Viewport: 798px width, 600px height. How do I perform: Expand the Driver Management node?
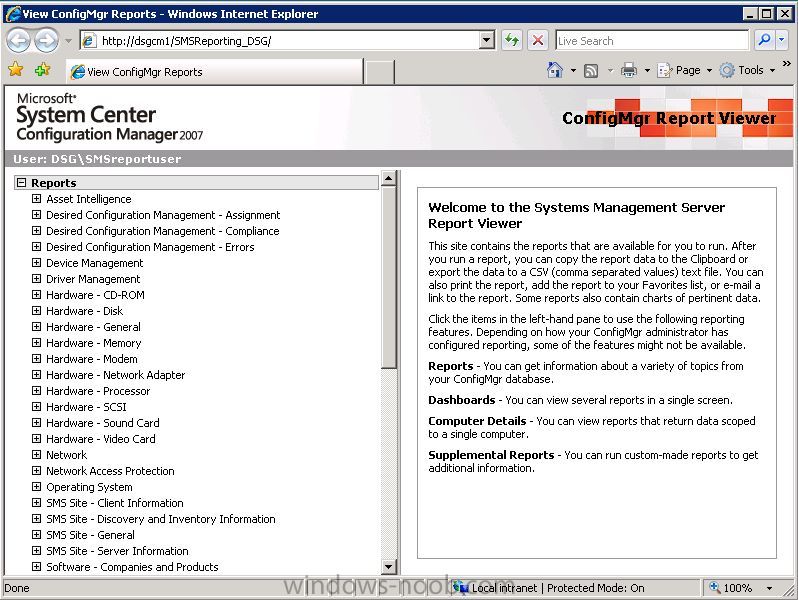point(36,278)
